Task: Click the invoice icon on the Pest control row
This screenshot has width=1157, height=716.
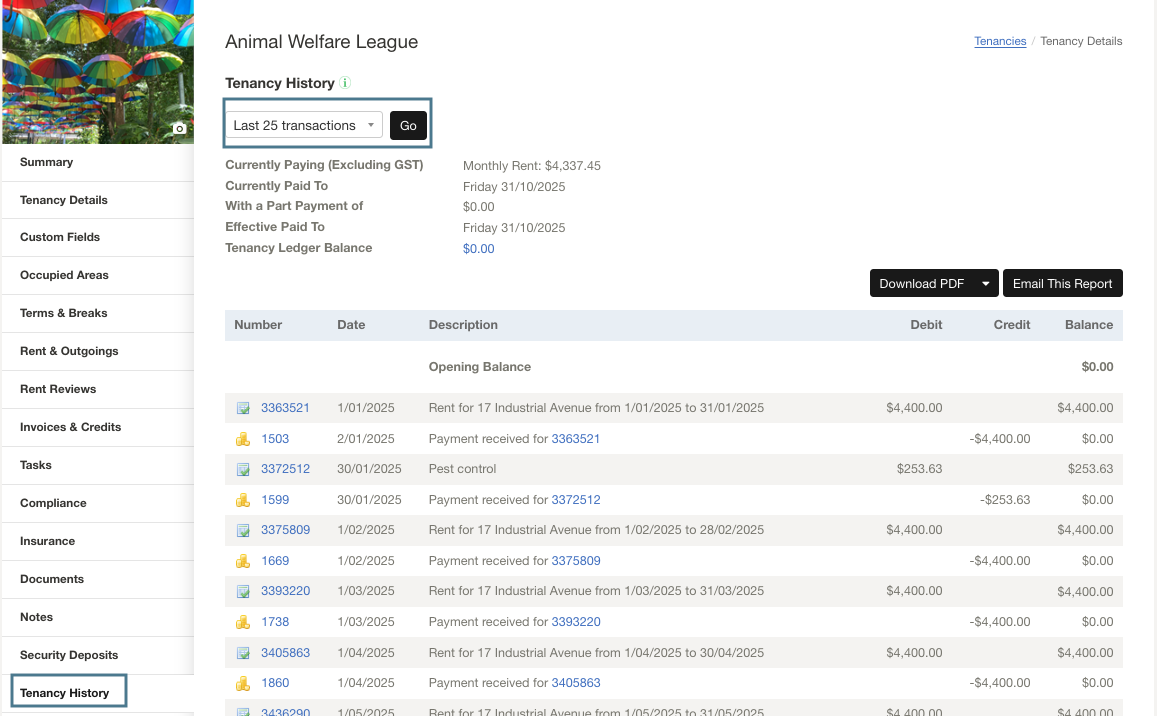Action: 242,468
